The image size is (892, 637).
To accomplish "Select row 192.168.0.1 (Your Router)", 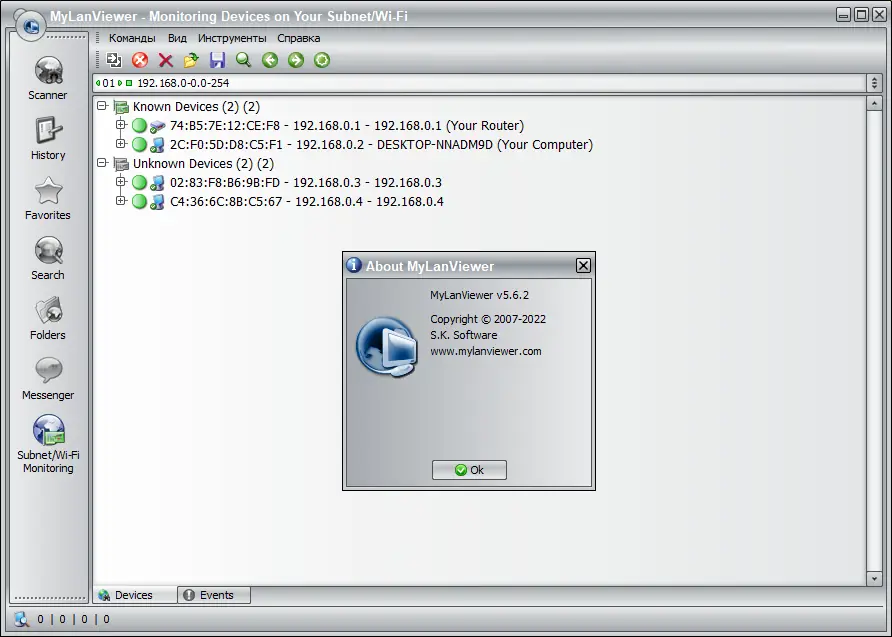I will 347,126.
